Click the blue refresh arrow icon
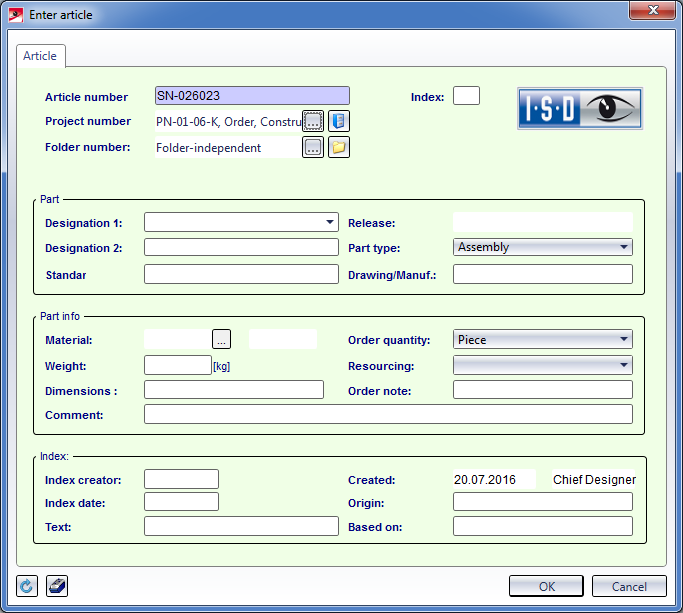This screenshot has height=613, width=683. tap(28, 586)
